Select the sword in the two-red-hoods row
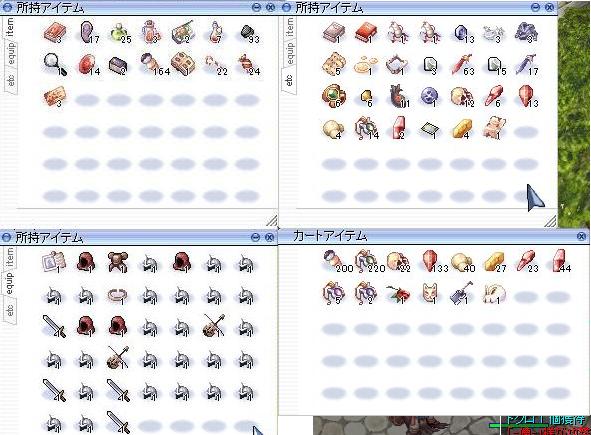Screen dimensions: 591x435 pyautogui.click(x=54, y=326)
